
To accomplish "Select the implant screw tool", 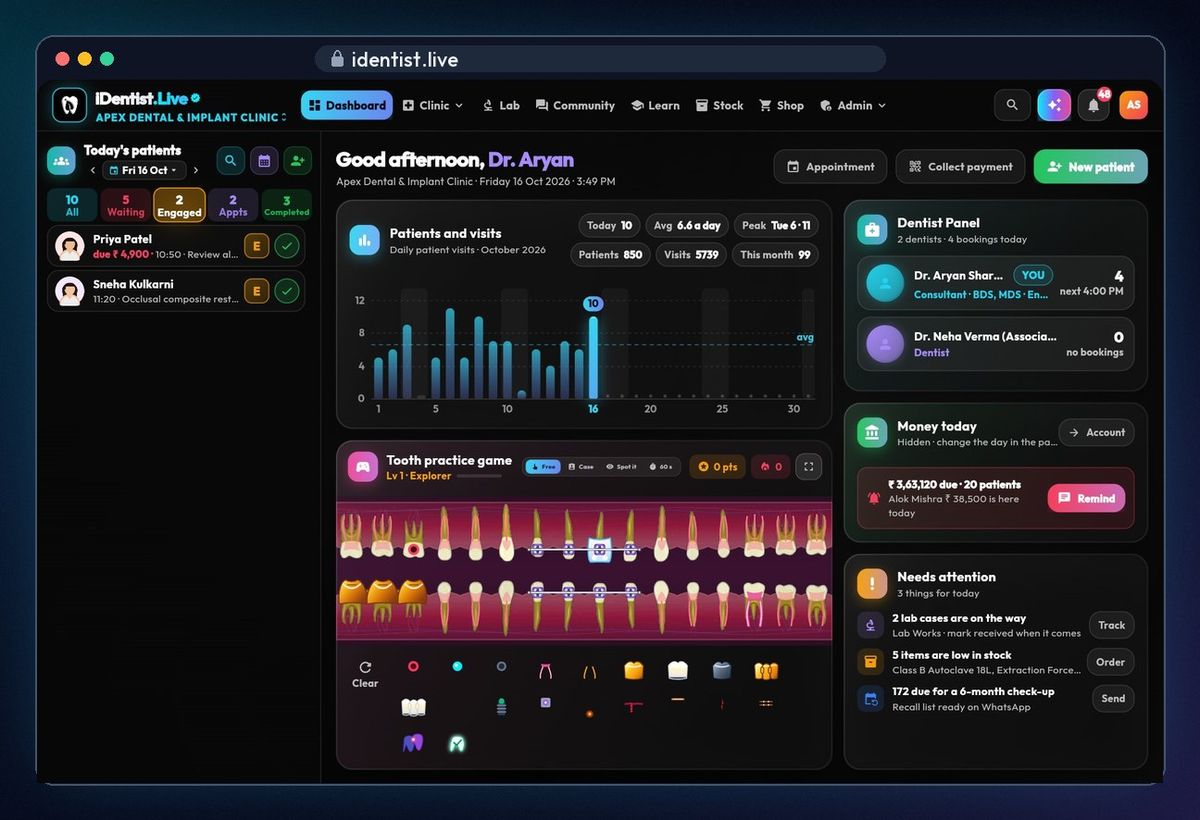I will [x=501, y=706].
